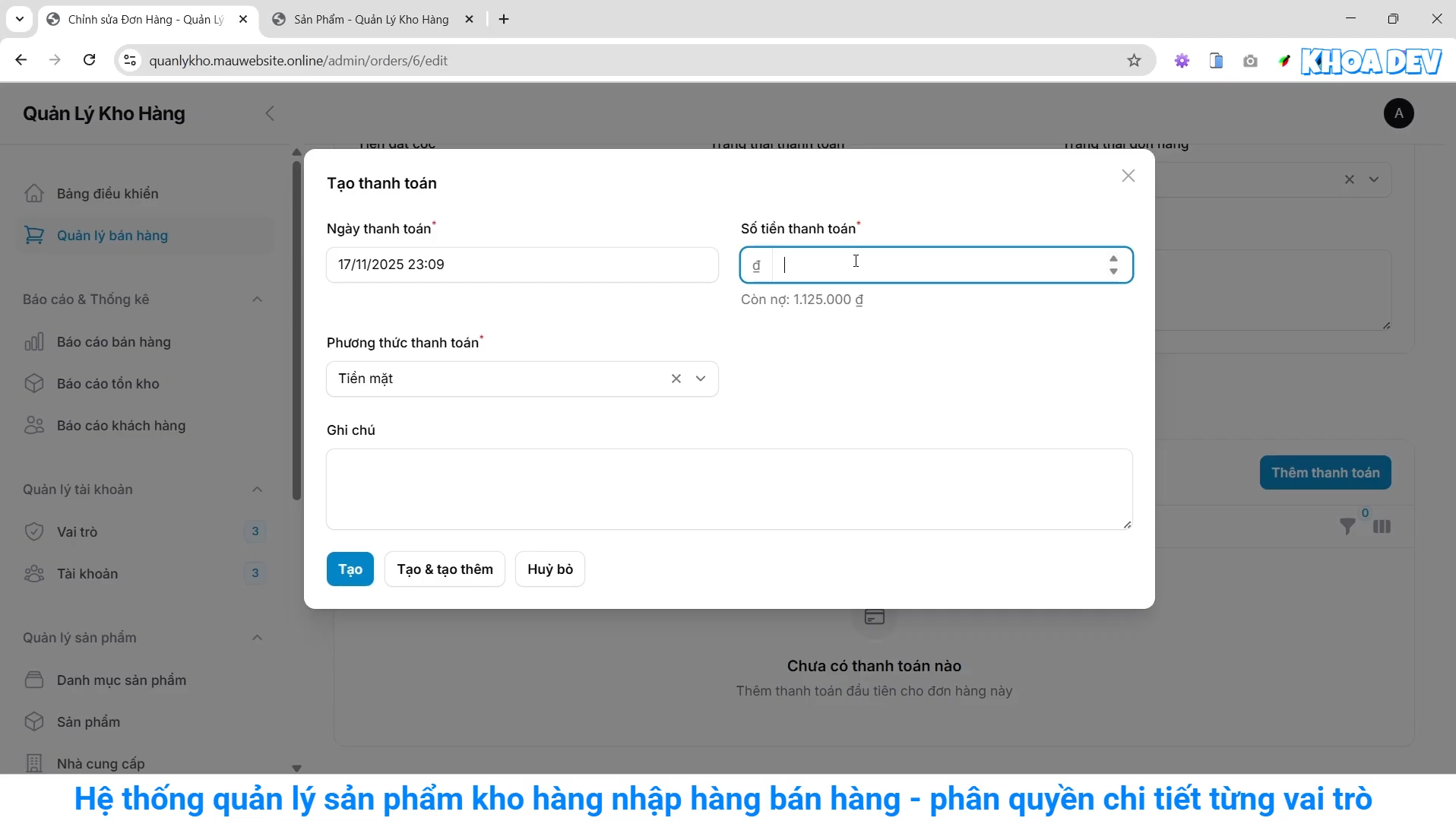This screenshot has height=821, width=1456.
Task: Bookmark this page with the star
Action: point(1134,60)
